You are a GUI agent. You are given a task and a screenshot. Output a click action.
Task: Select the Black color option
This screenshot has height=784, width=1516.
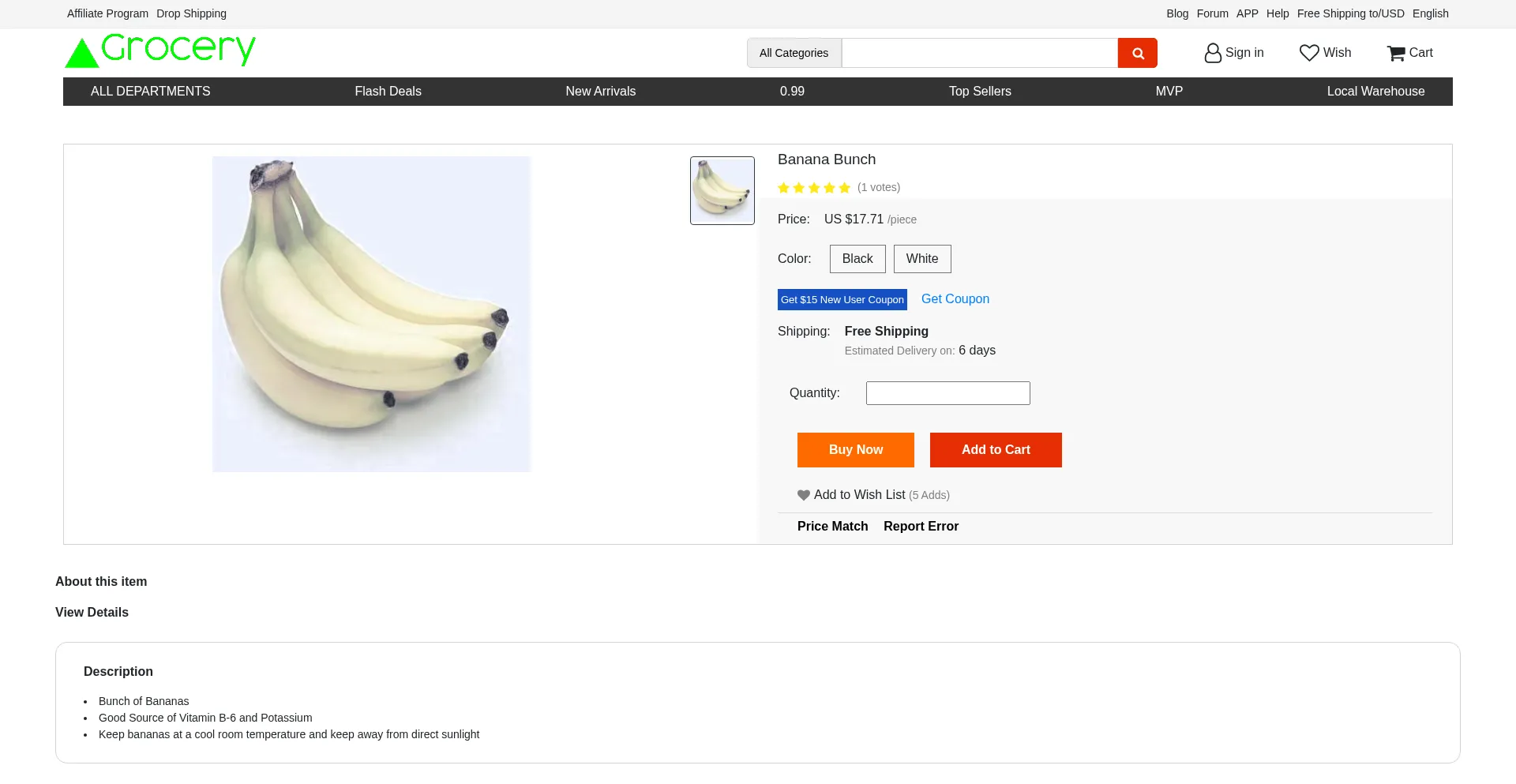point(857,259)
